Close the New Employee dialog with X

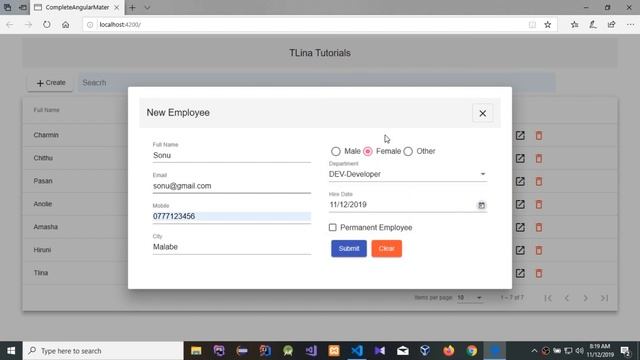click(482, 113)
